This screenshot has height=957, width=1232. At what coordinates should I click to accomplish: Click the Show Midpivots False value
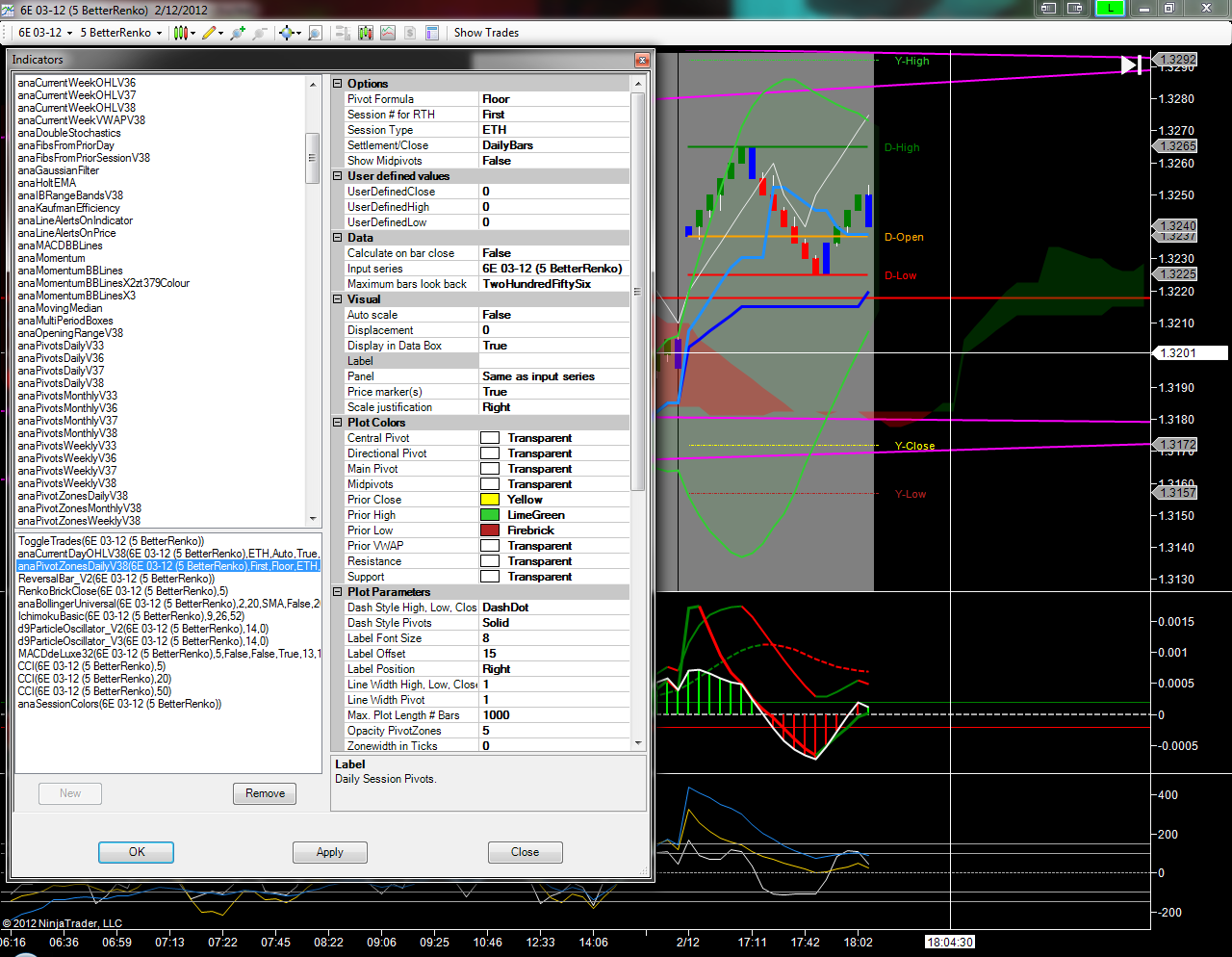point(554,161)
